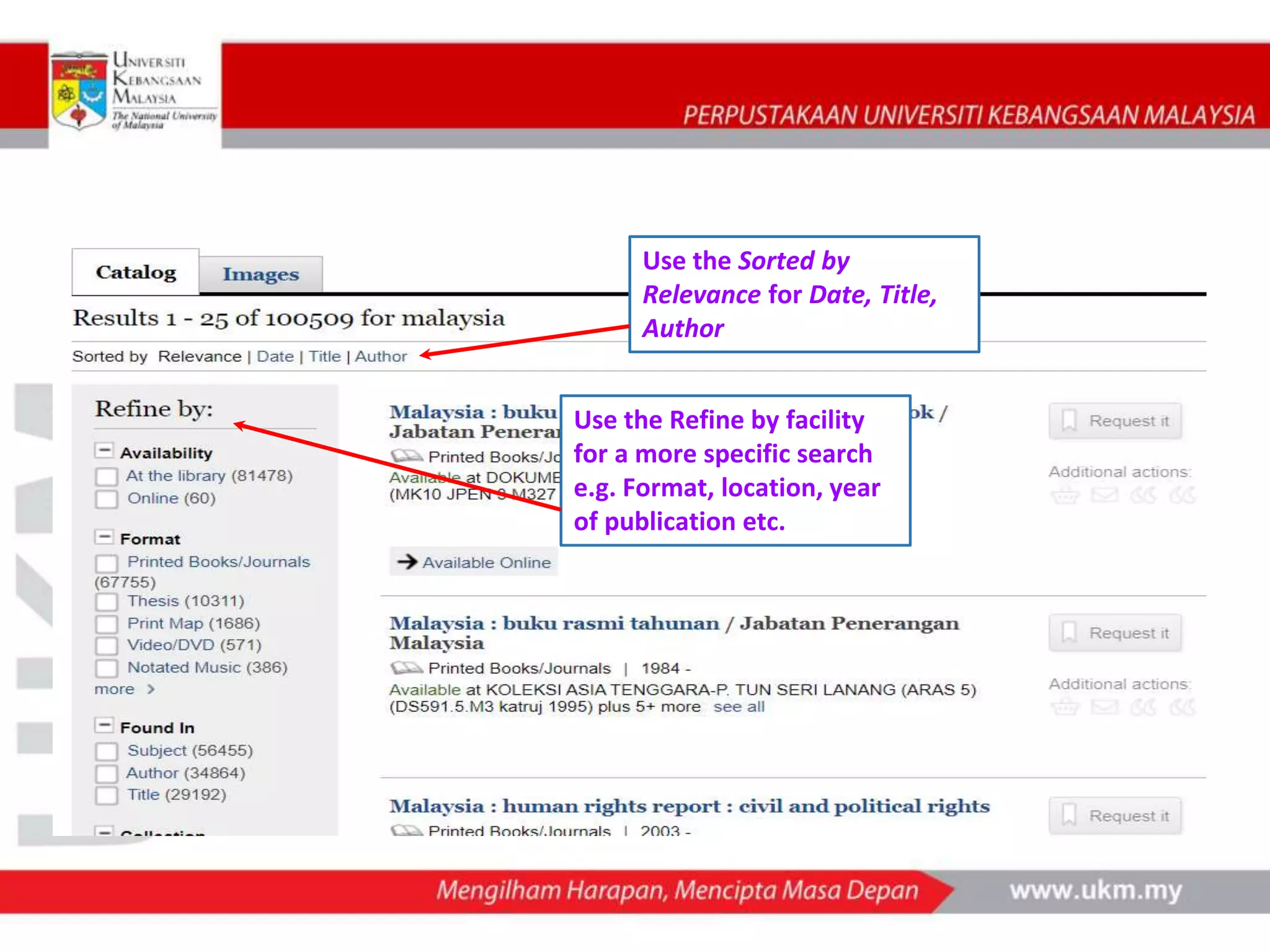Click the Available Online arrow link
The width and height of the screenshot is (1270, 952).
[474, 562]
